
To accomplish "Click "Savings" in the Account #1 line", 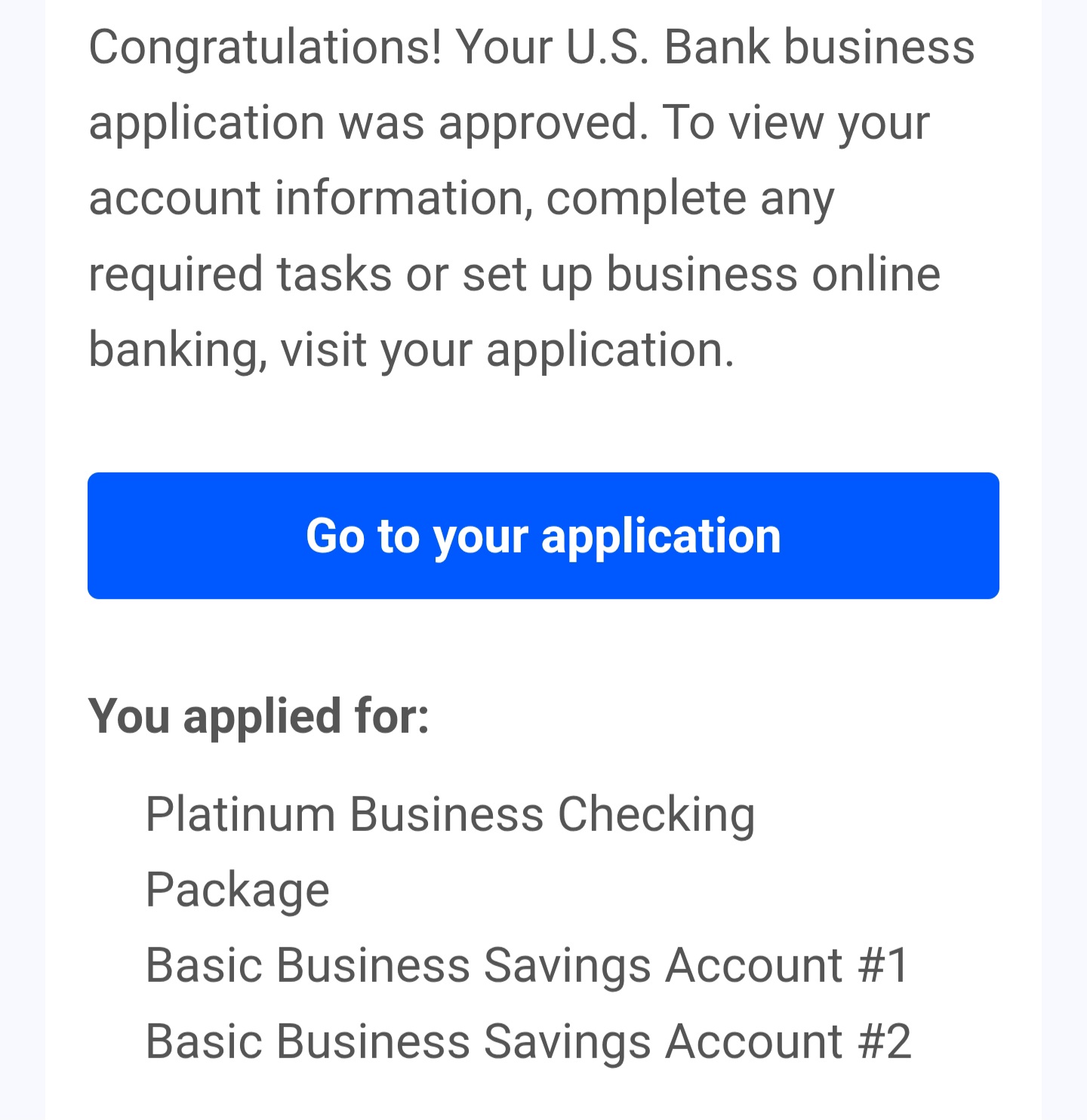I will click(567, 965).
